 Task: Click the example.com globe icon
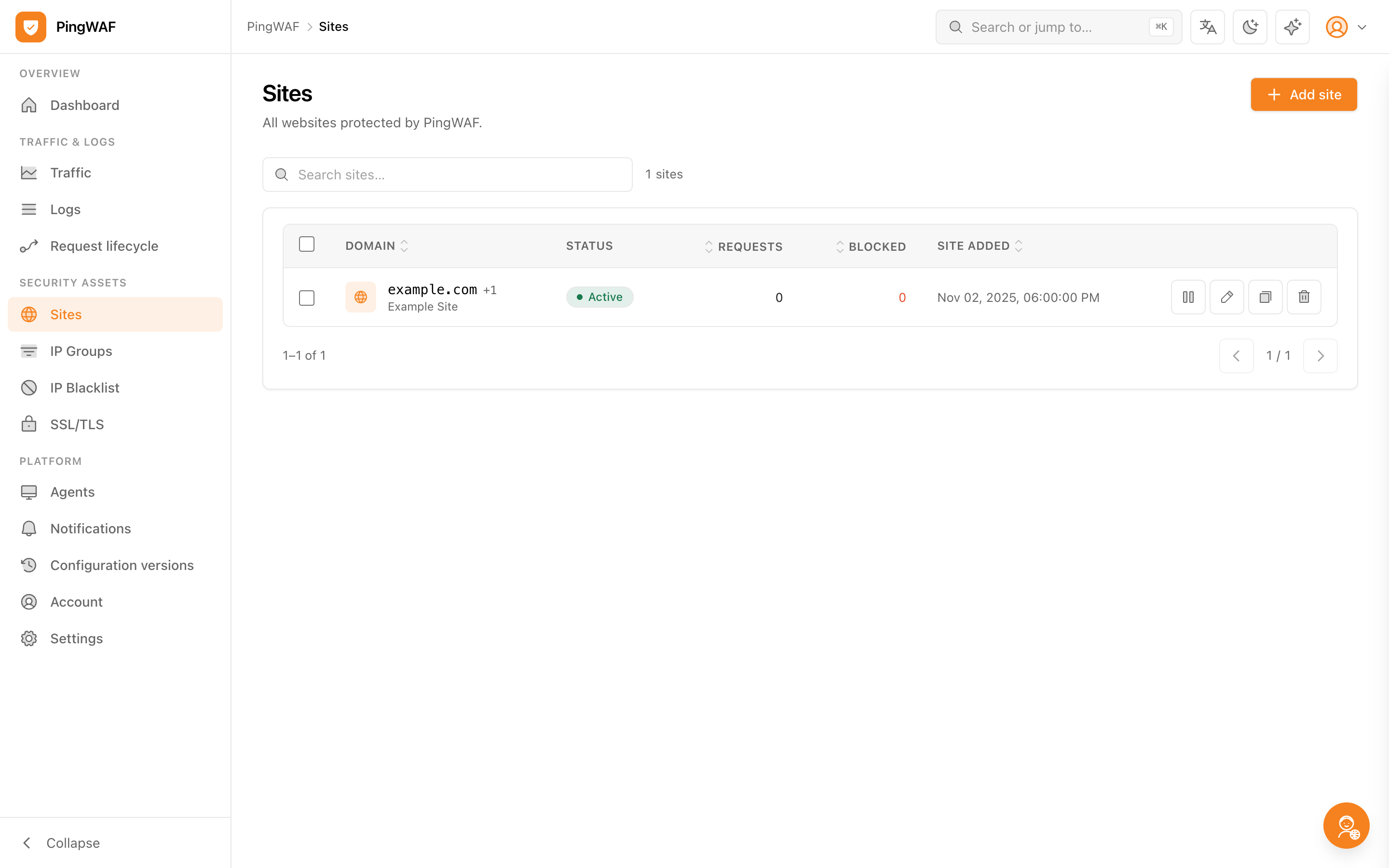(360, 297)
